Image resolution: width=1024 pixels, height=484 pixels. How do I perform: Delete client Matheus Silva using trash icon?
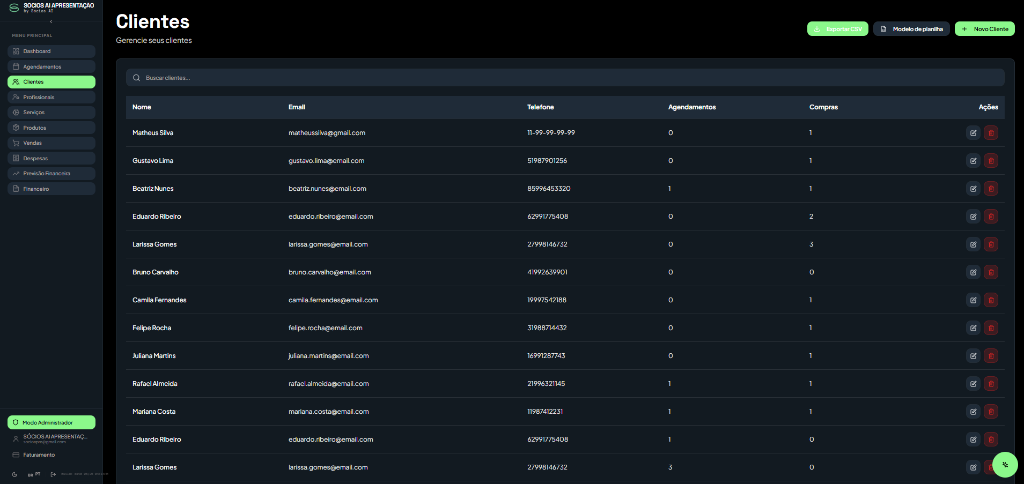pyautogui.click(x=991, y=133)
